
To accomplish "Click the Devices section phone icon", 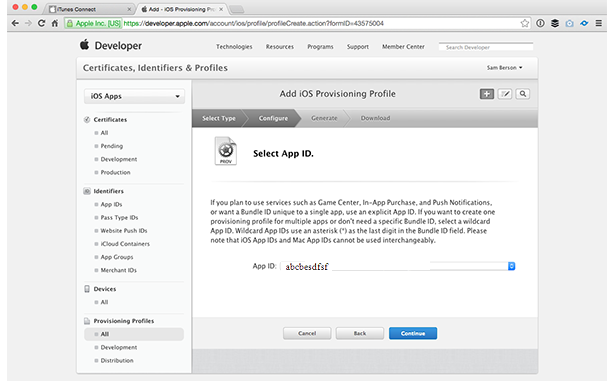I will (x=87, y=289).
